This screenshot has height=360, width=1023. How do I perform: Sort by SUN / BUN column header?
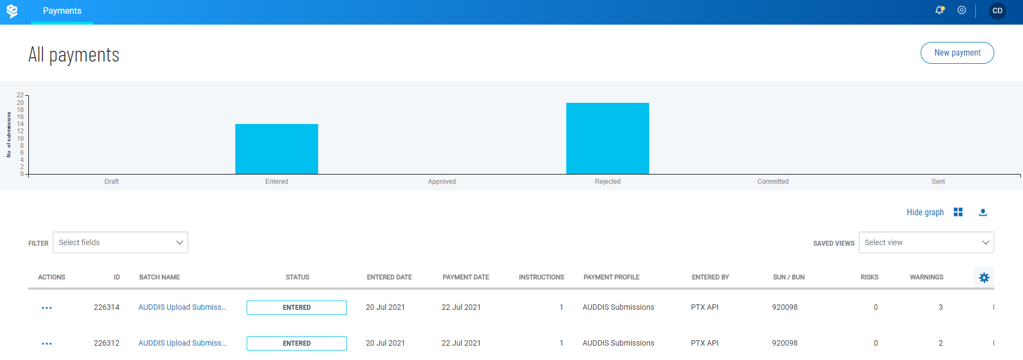pyautogui.click(x=788, y=277)
